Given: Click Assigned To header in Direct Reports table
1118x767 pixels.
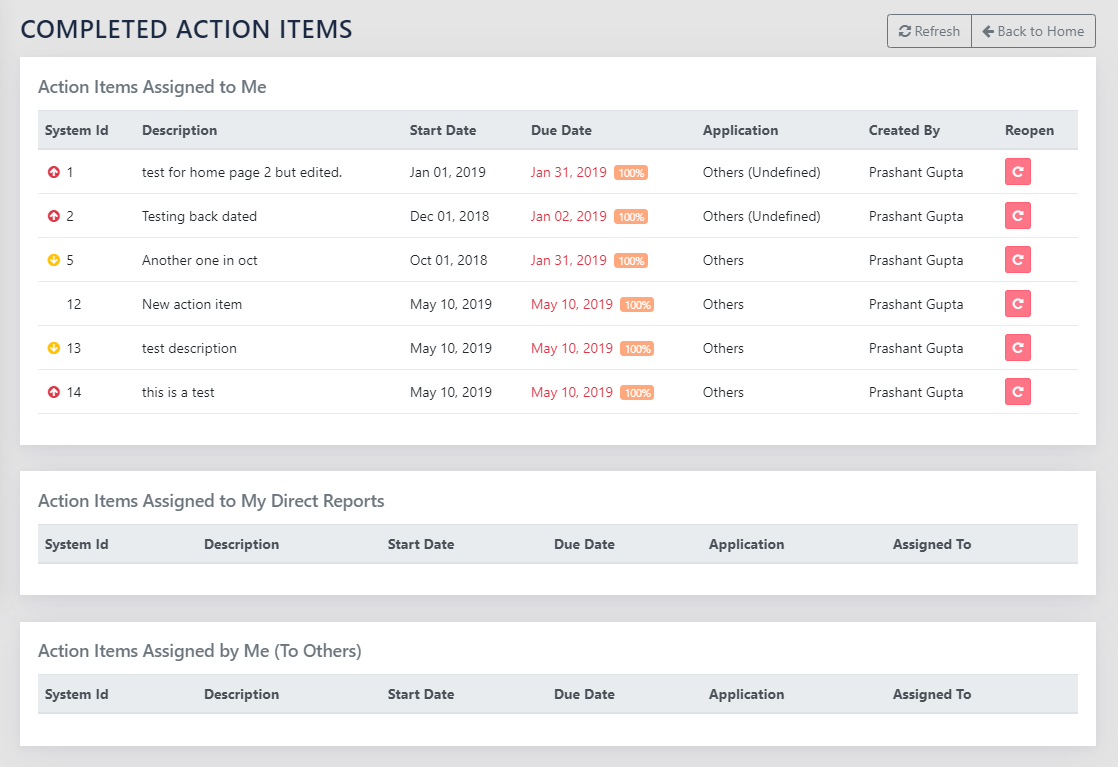Looking at the screenshot, I should point(931,544).
